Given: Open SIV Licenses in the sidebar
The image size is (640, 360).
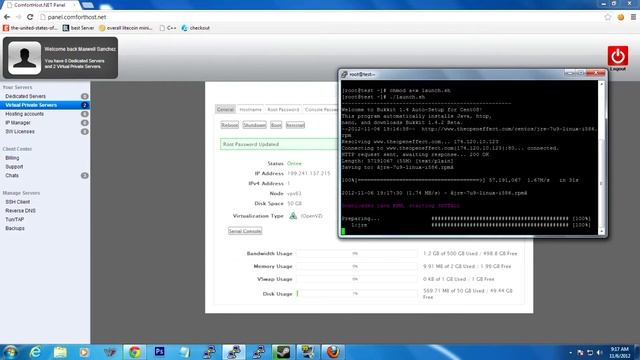Looking at the screenshot, I should click(x=45, y=131).
